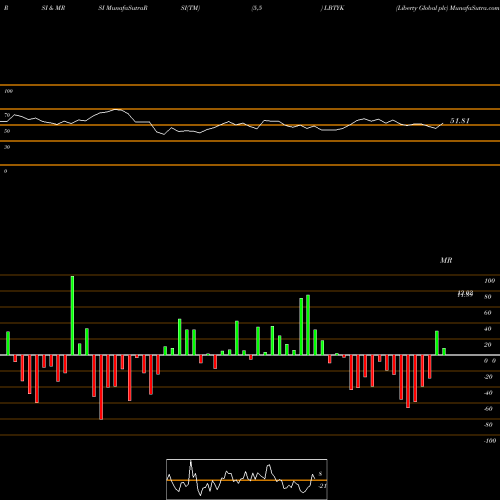Click the Liberty Global plc MunafaSutra.com title text
500x500 pixels.
tap(448, 8)
